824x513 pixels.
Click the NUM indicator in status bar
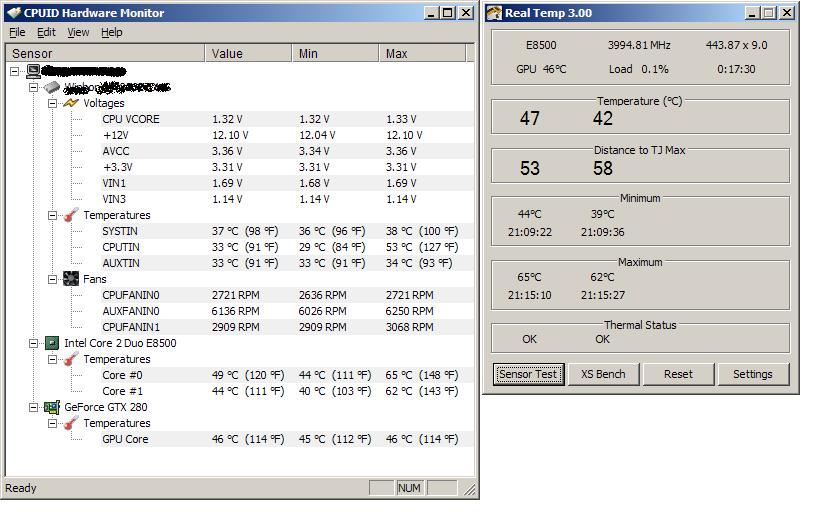[x=409, y=488]
